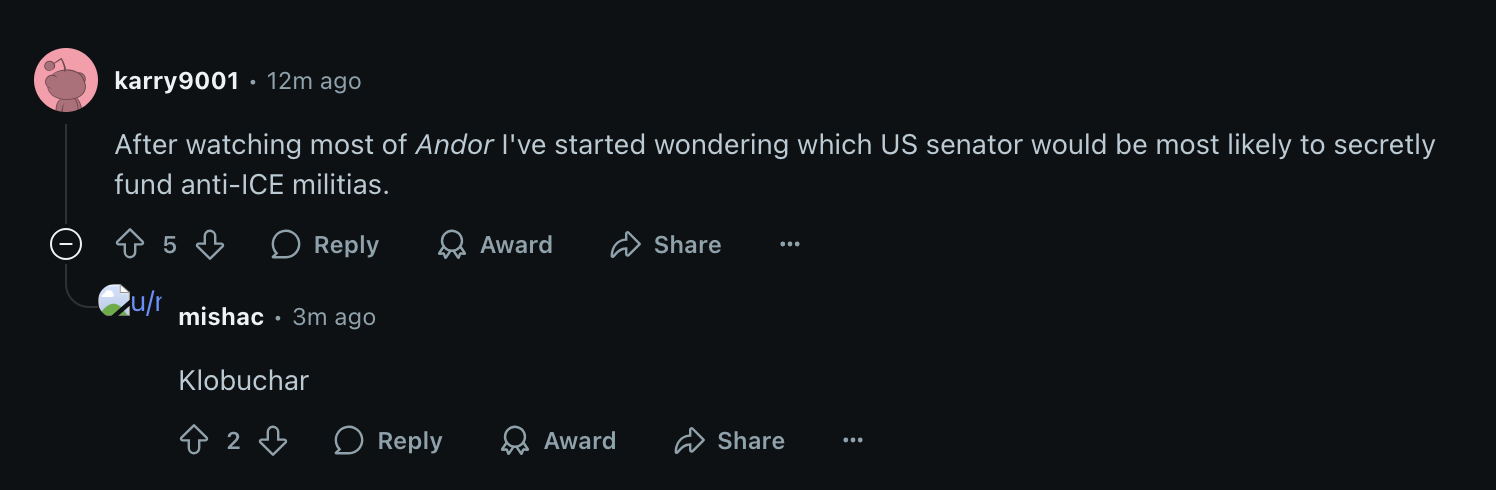Downvote mishac's Klobuchar reply
Viewport: 1496px width, 490px height.
pos(273,441)
